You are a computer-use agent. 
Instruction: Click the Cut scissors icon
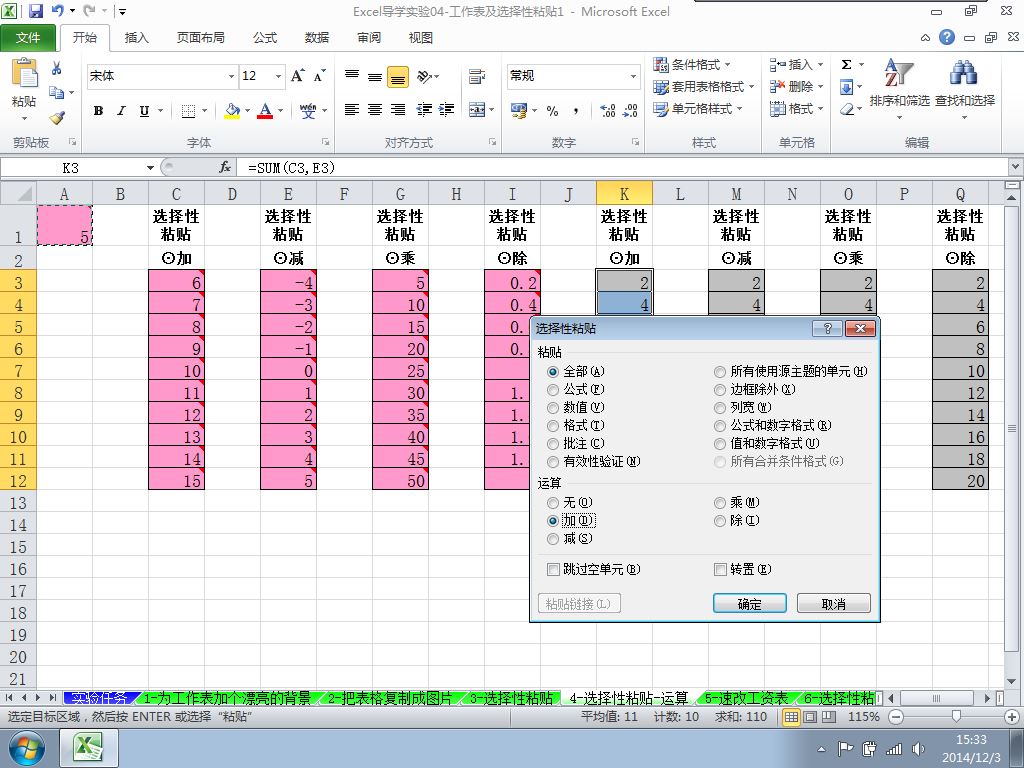(57, 68)
